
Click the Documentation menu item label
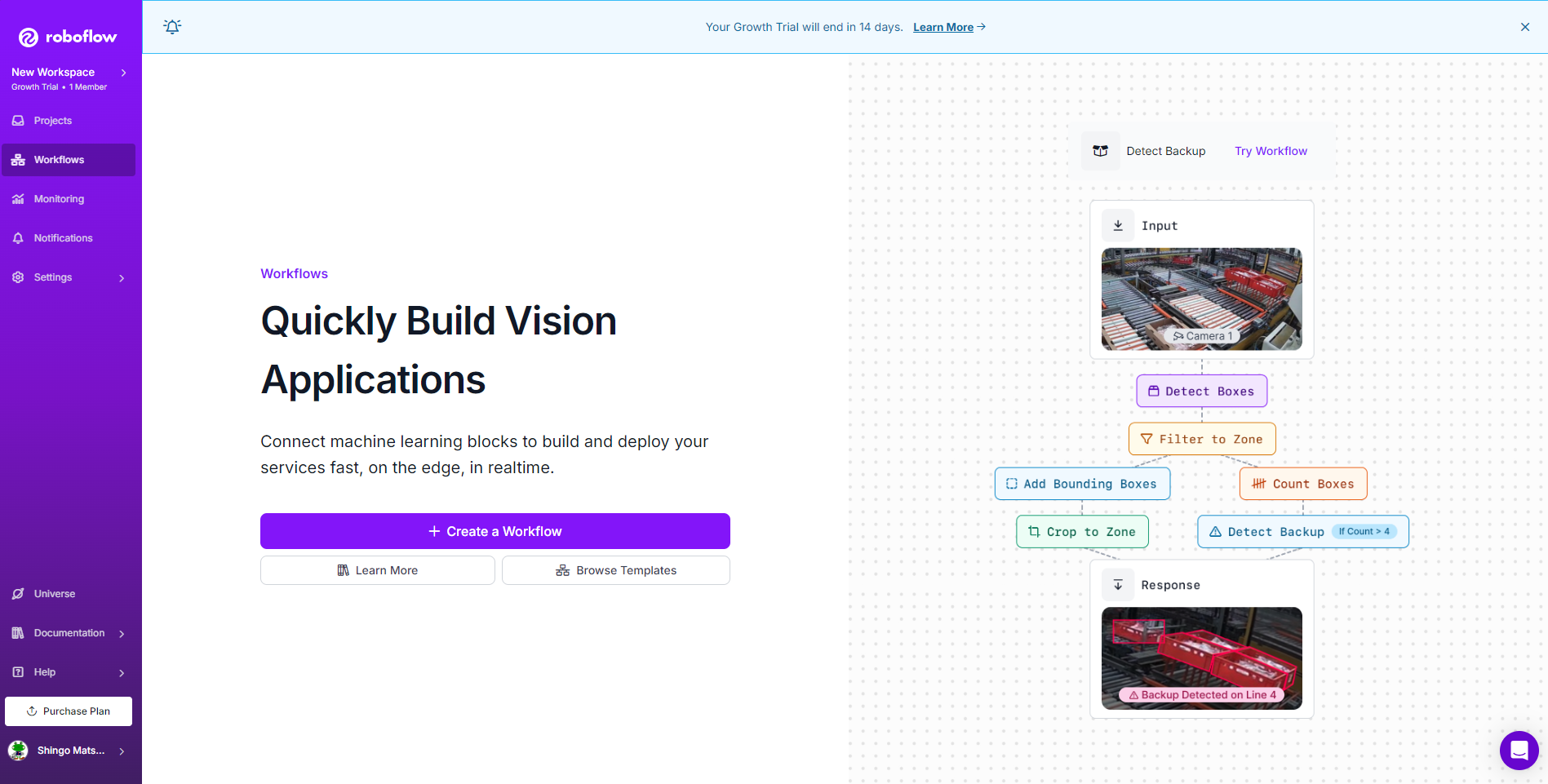coord(69,633)
